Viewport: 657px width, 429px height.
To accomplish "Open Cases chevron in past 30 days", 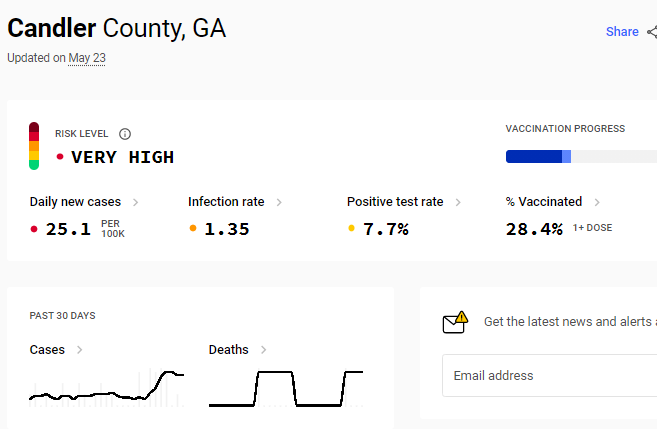I will 80,350.
